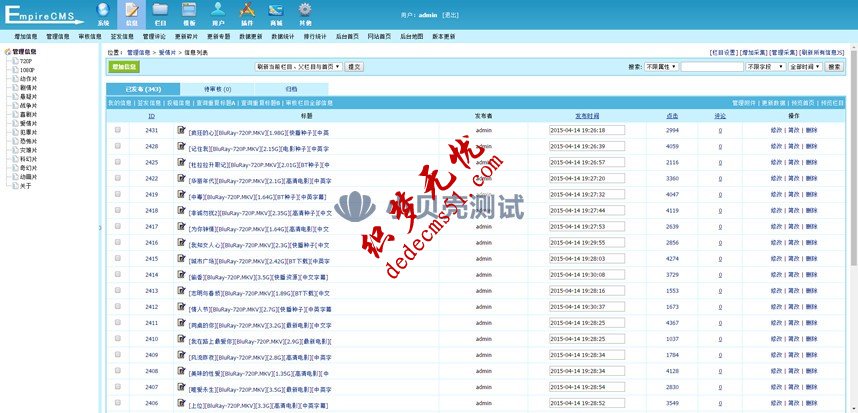Open the 不限字段 search dropdown

click(766, 66)
